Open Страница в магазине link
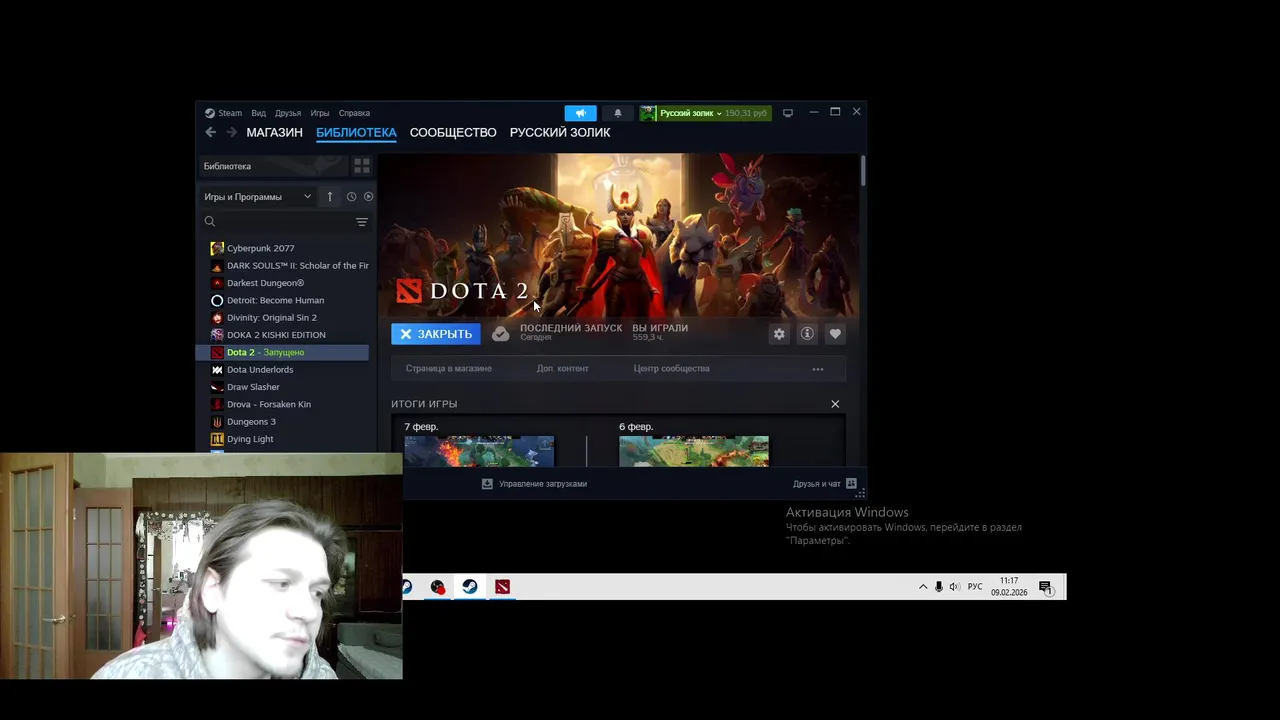The width and height of the screenshot is (1280, 720). point(449,368)
